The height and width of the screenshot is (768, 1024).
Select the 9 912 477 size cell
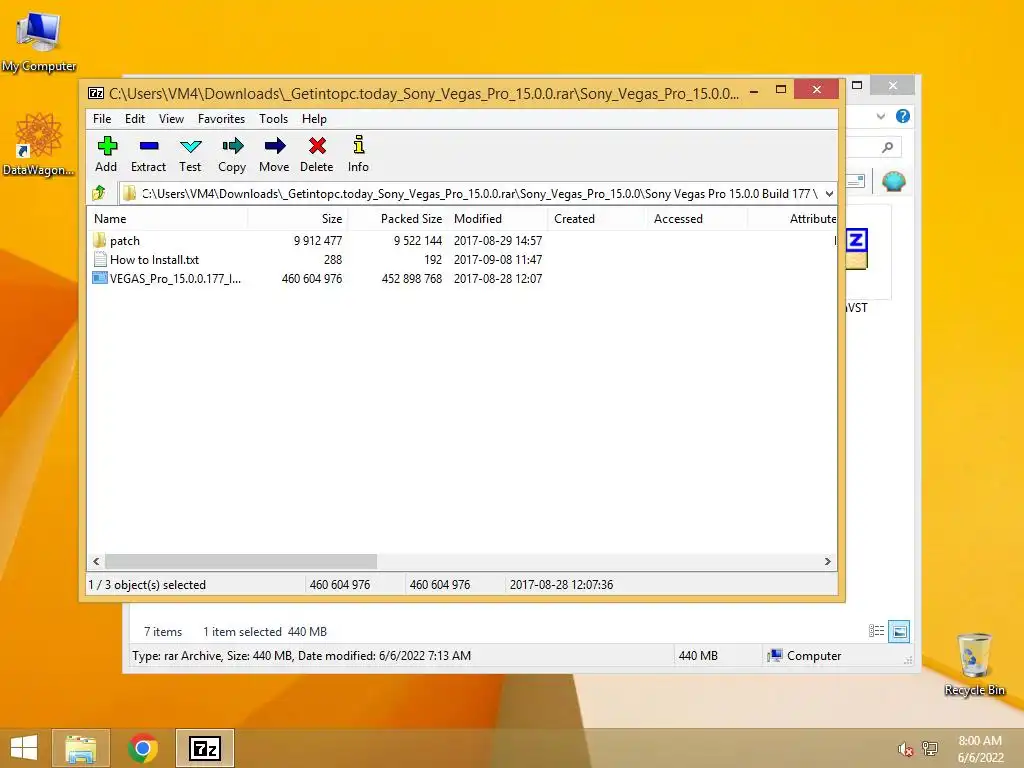pos(317,240)
